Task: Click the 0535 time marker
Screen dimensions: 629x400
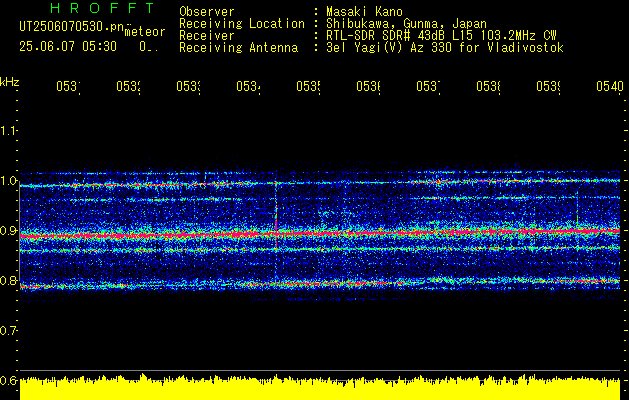Action: coord(308,86)
